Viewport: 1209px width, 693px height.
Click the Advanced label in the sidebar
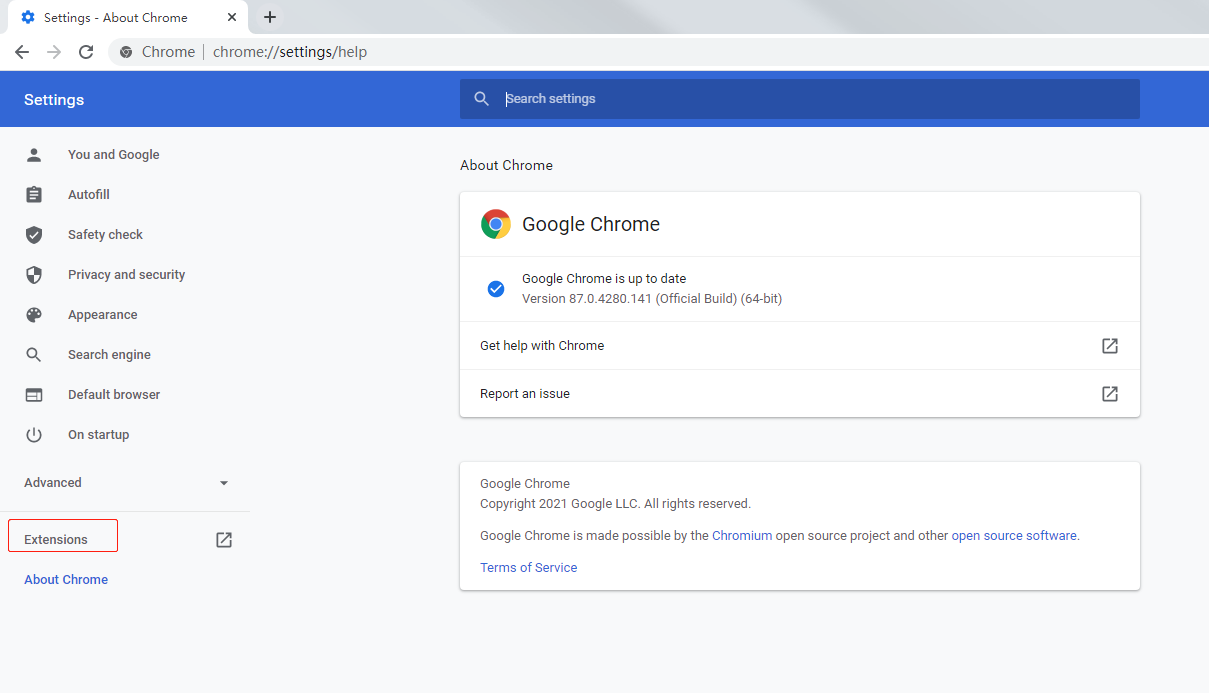(53, 483)
